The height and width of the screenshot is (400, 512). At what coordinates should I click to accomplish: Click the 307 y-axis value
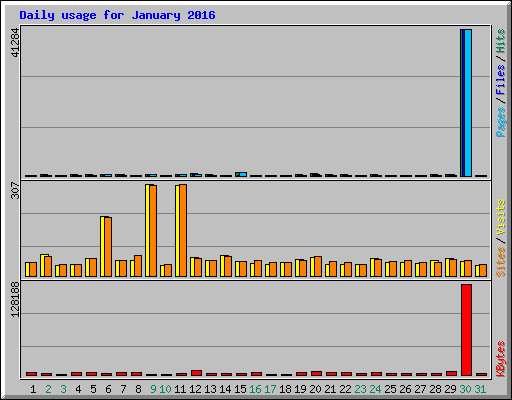[15, 190]
